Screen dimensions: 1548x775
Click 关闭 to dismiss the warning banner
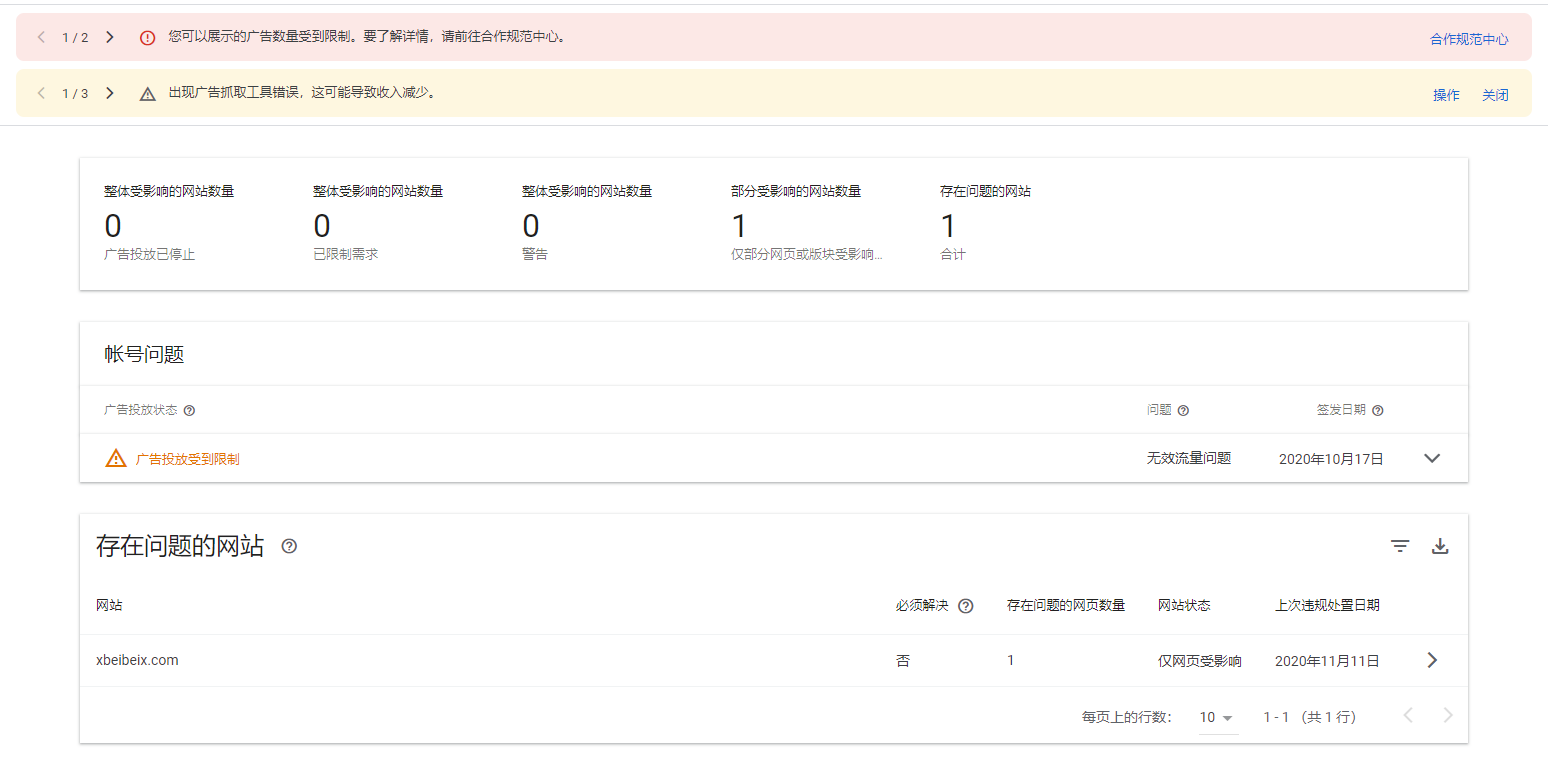pyautogui.click(x=1495, y=95)
